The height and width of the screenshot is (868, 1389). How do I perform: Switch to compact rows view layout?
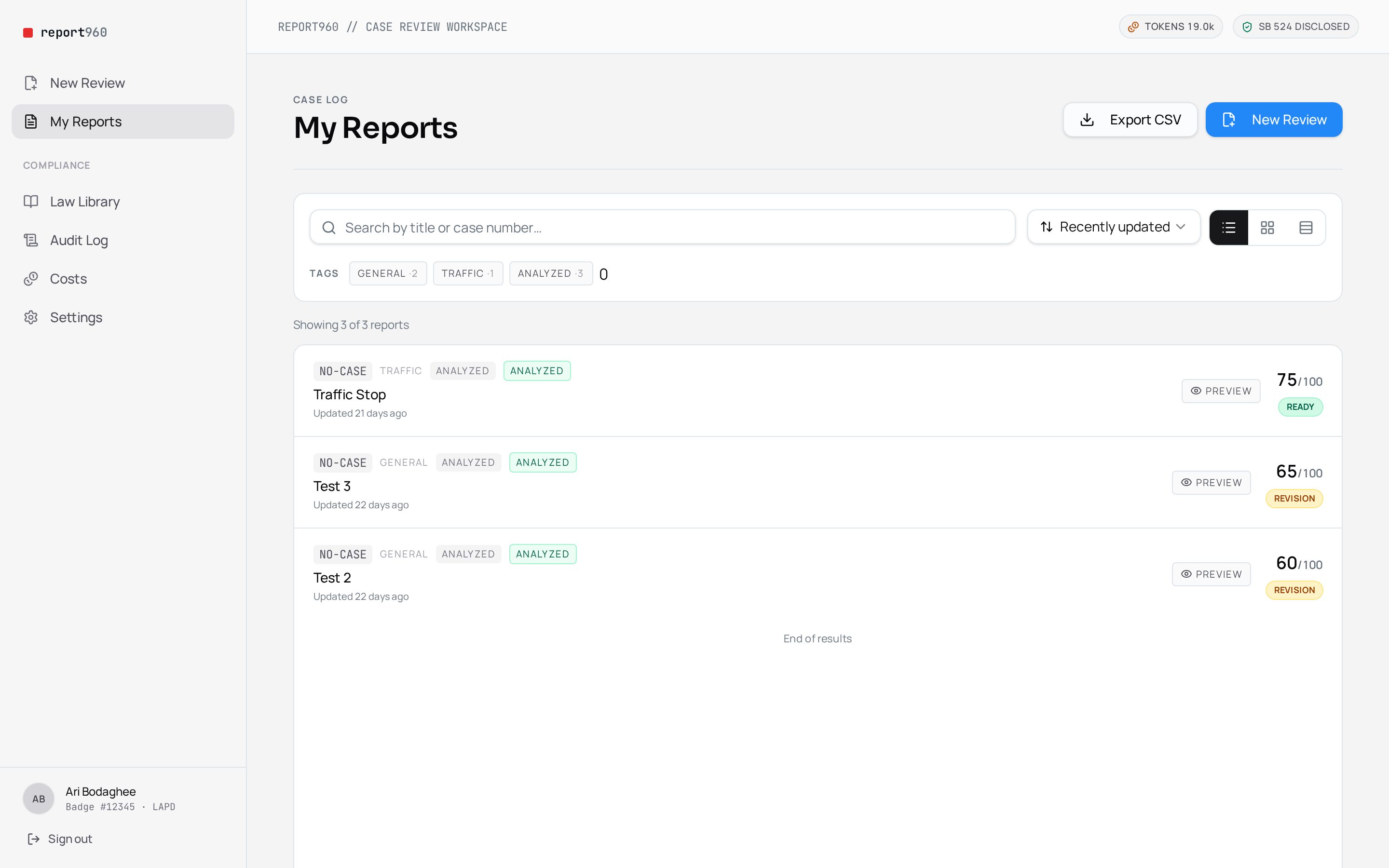pyautogui.click(x=1306, y=227)
